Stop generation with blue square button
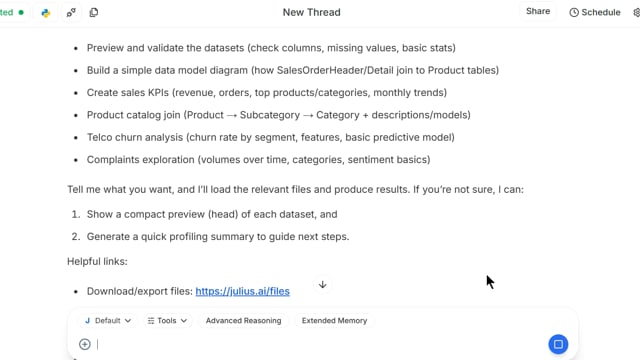The height and width of the screenshot is (360, 640). 558,344
